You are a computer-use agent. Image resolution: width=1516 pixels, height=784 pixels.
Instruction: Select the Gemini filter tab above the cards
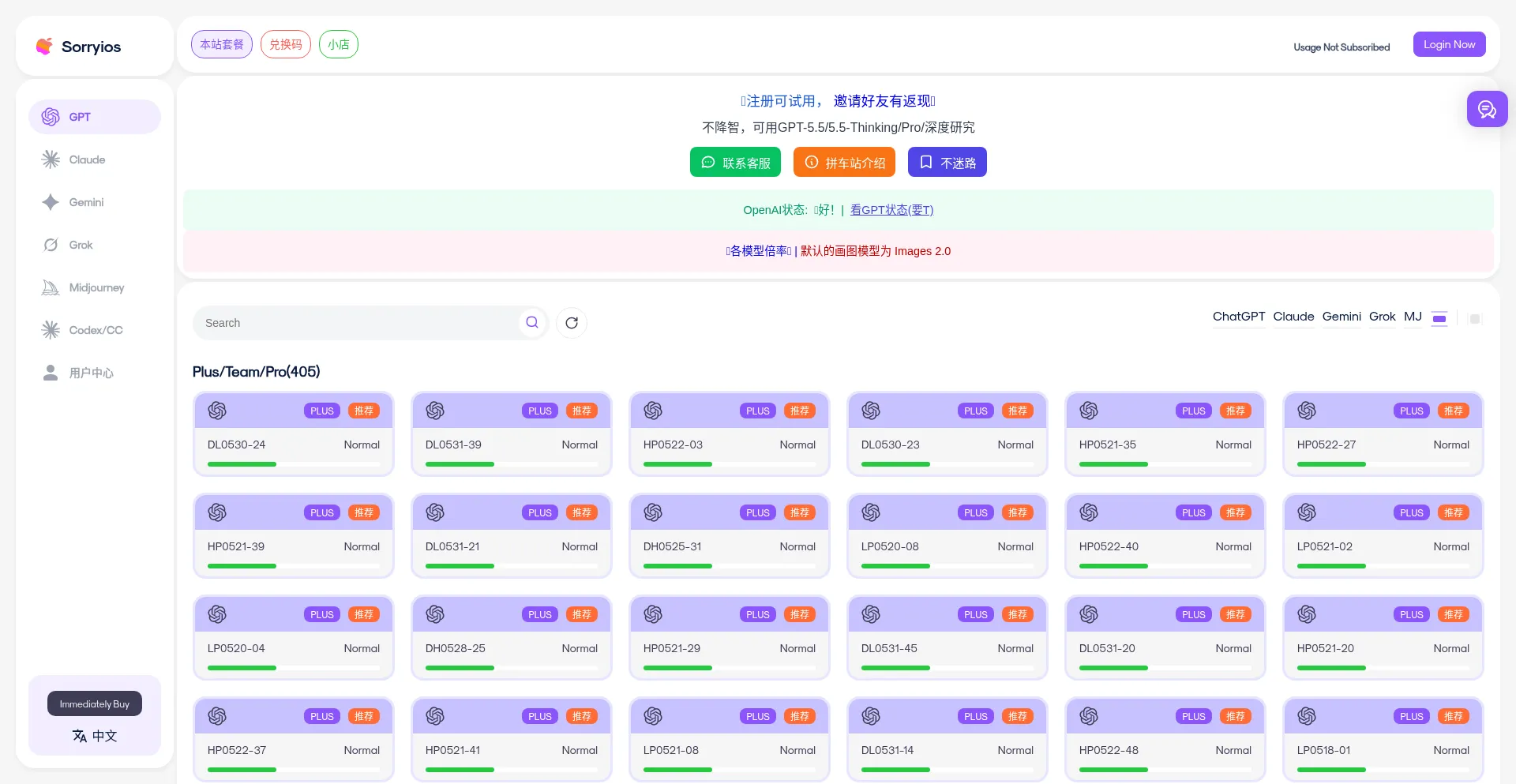click(x=1342, y=317)
